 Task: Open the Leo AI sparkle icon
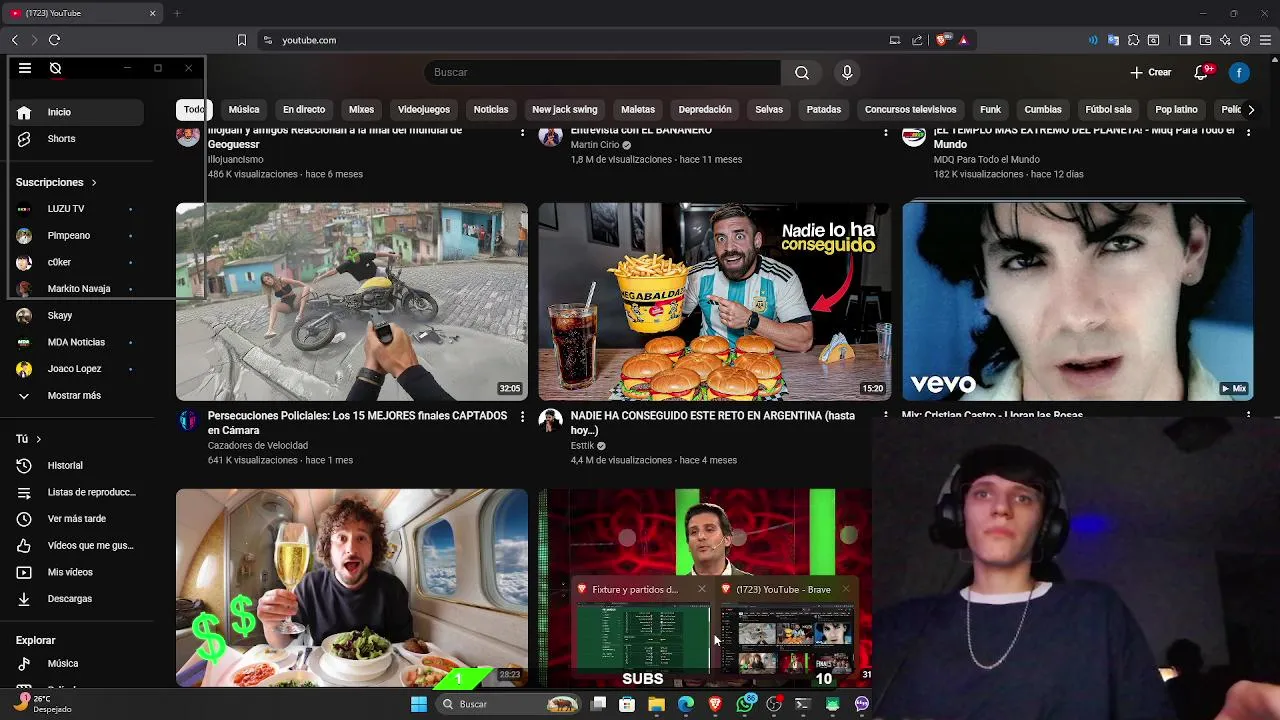(x=1225, y=40)
